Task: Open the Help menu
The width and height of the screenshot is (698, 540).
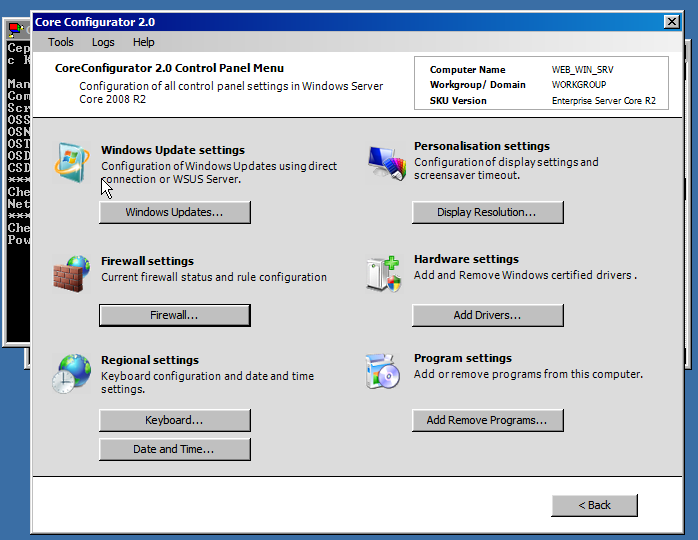Action: pos(143,42)
